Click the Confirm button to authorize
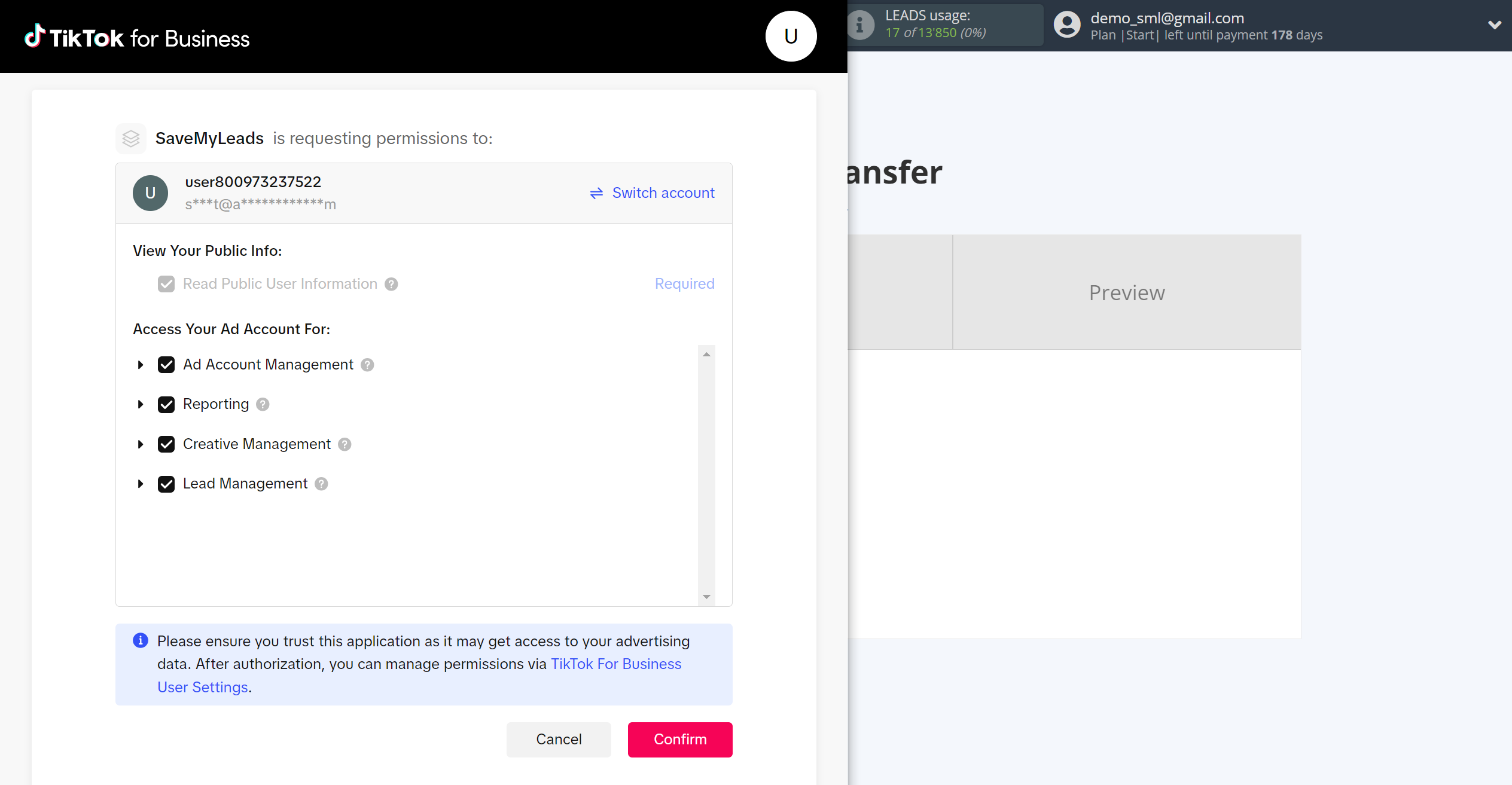Screen dimensions: 1512x785 click(x=680, y=739)
